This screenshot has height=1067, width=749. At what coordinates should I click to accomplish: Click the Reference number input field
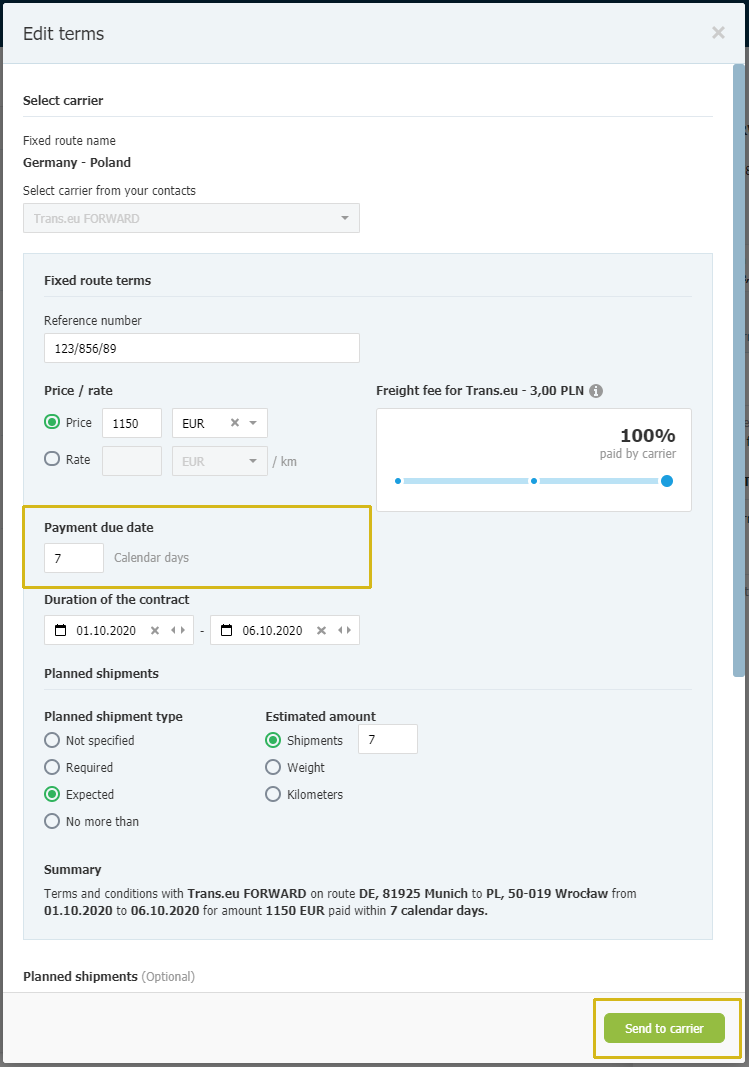[201, 348]
